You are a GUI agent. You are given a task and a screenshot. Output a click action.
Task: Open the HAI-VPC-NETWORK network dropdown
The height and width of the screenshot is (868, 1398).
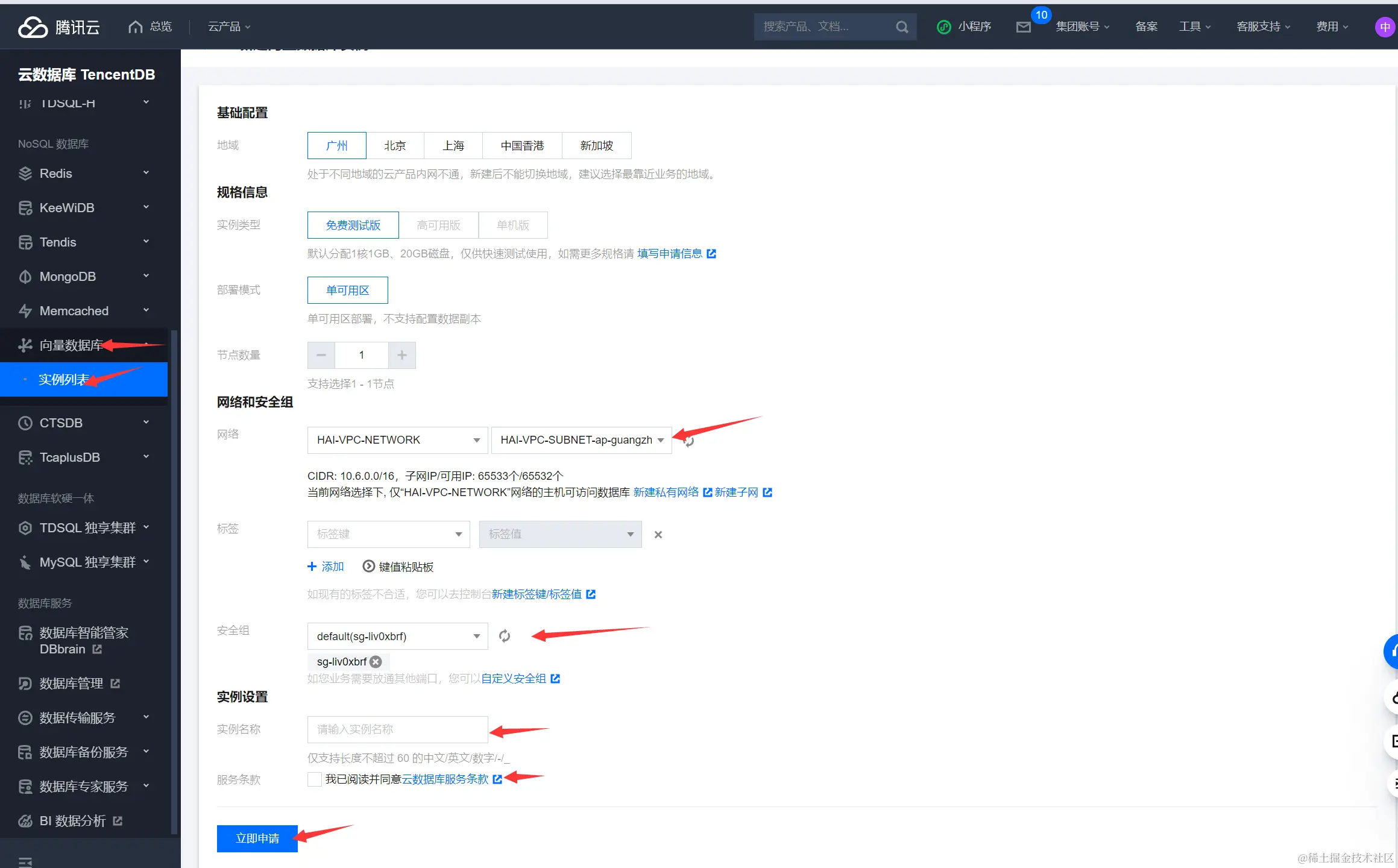(x=397, y=440)
